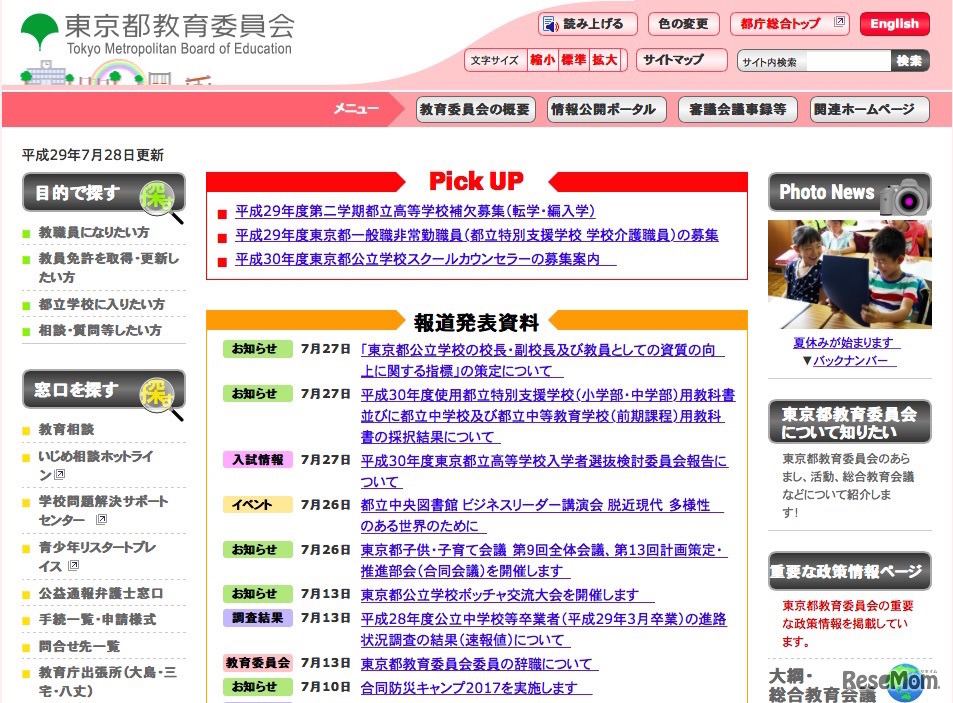Click the 検索 search button
This screenshot has width=953, height=703.
910,61
